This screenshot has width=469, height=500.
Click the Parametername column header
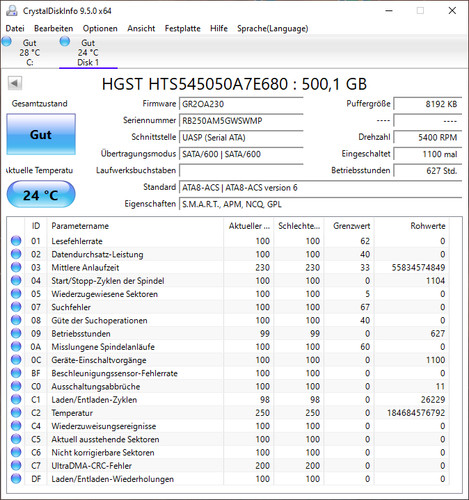[135, 226]
